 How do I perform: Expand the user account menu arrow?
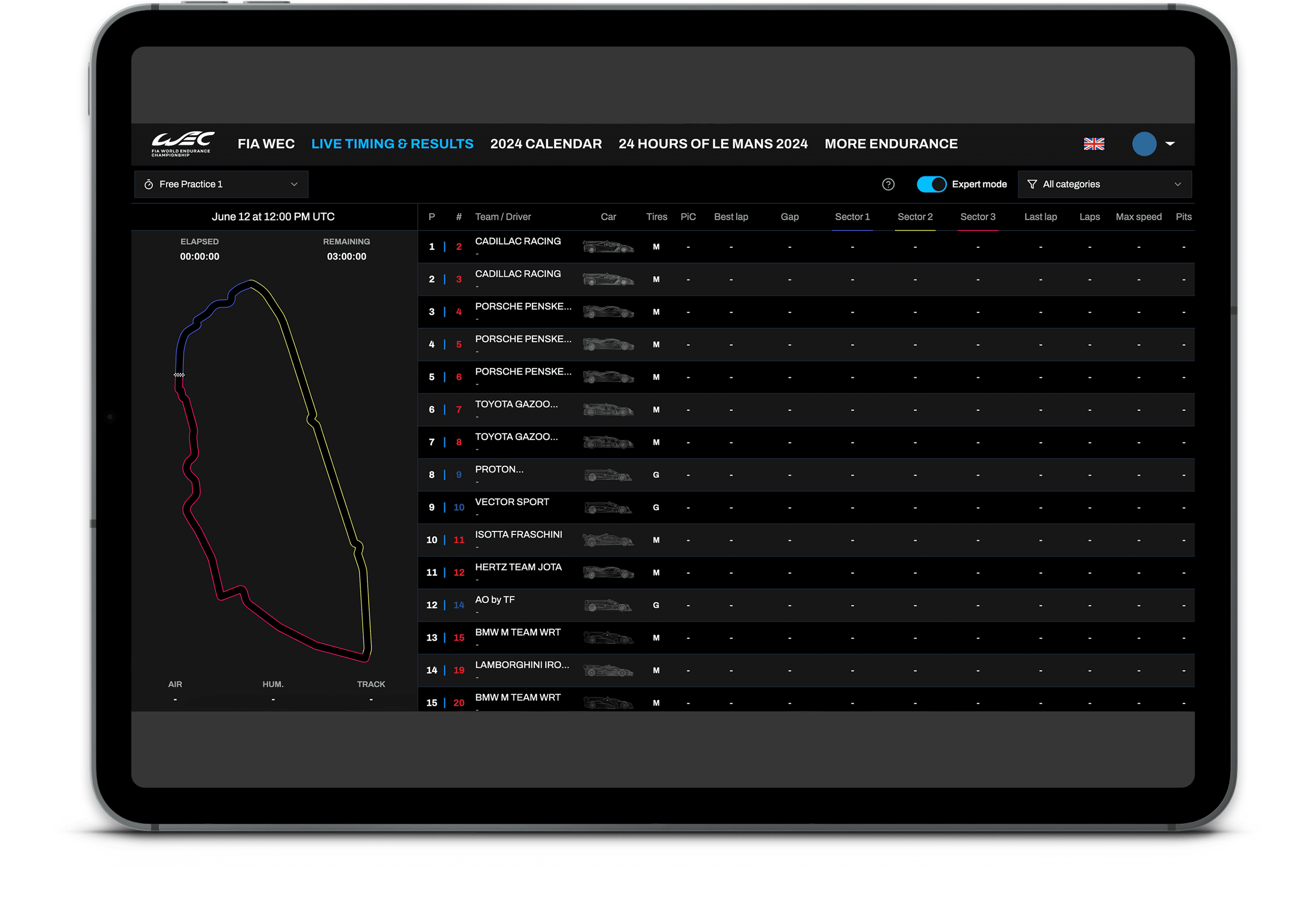(1170, 144)
